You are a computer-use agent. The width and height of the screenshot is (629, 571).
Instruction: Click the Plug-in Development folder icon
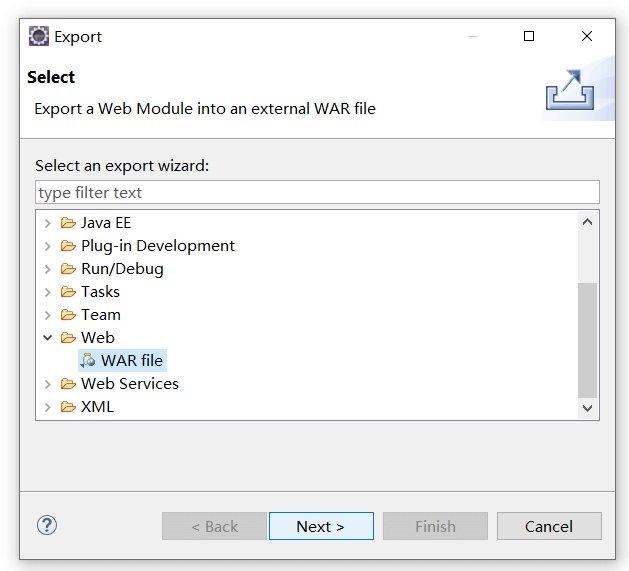68,246
